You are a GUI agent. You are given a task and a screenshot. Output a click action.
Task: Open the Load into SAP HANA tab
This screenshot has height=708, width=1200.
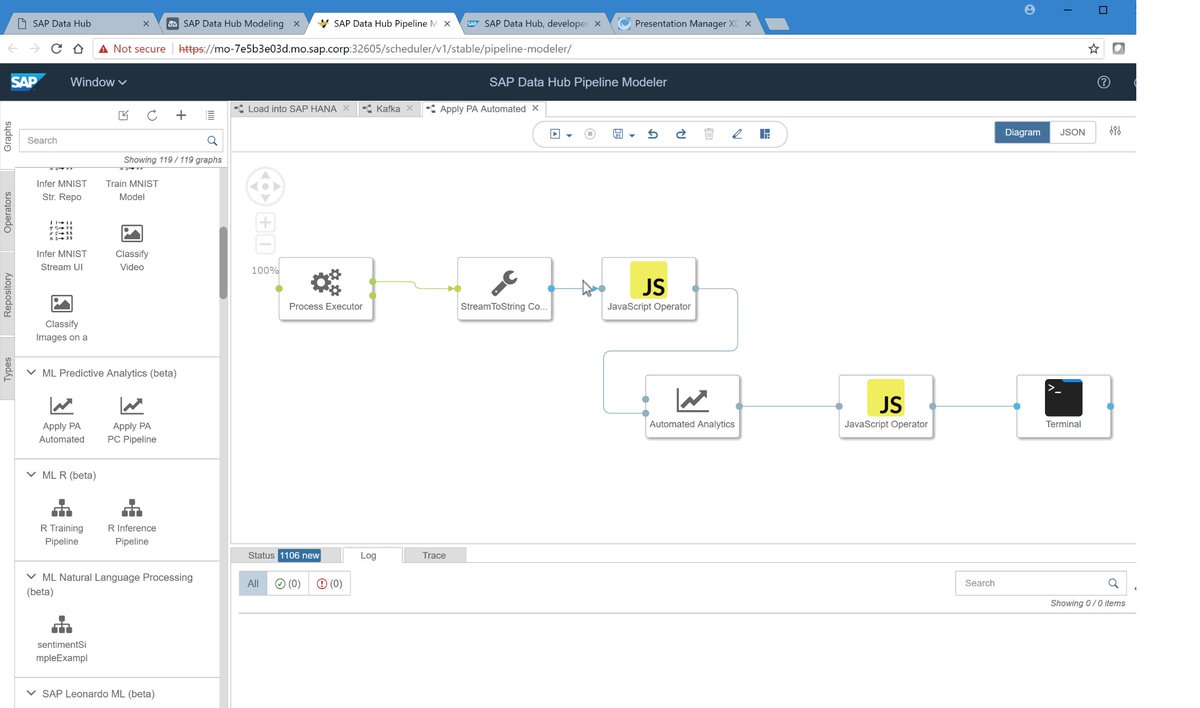click(x=293, y=109)
